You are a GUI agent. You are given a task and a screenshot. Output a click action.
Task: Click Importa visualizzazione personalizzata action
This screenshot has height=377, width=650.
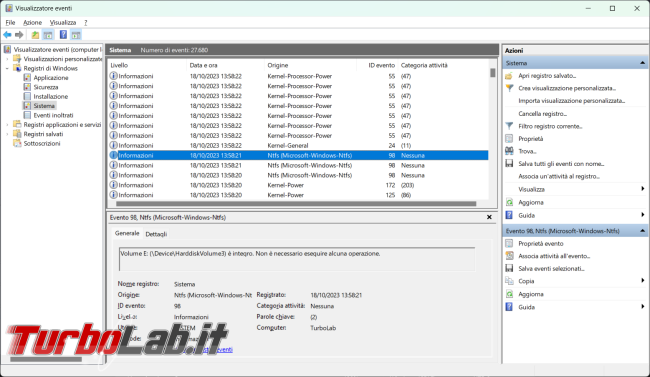click(x=571, y=101)
